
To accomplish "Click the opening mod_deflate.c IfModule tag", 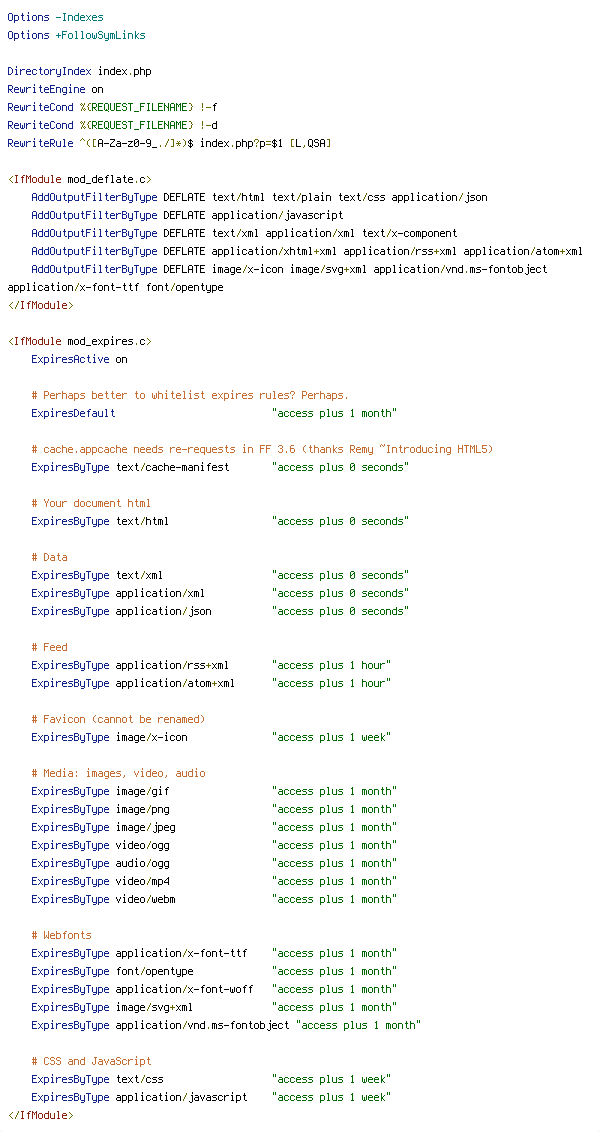I will 79,179.
